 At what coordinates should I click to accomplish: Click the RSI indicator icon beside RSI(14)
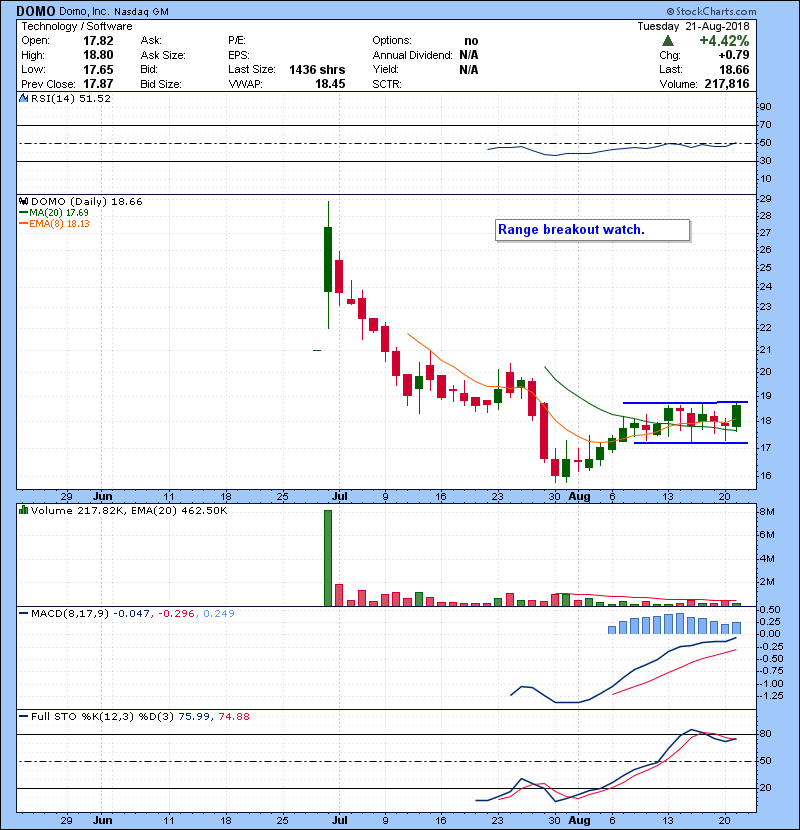(23, 98)
